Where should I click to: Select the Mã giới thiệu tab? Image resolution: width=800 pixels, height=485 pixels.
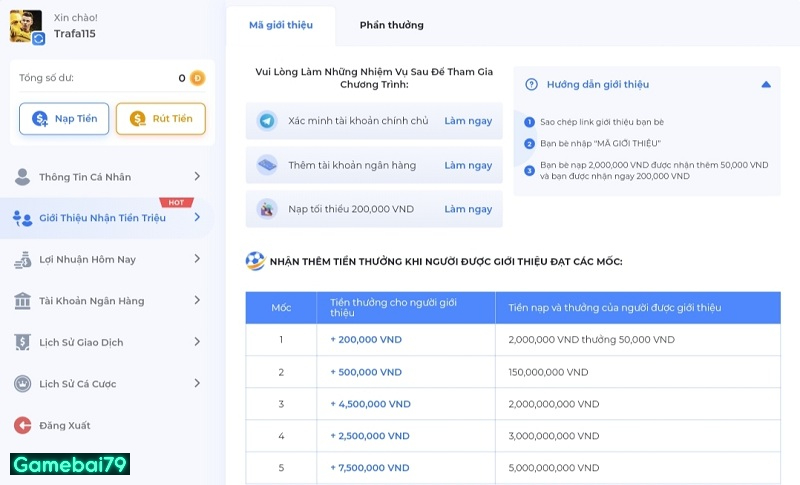pyautogui.click(x=280, y=25)
